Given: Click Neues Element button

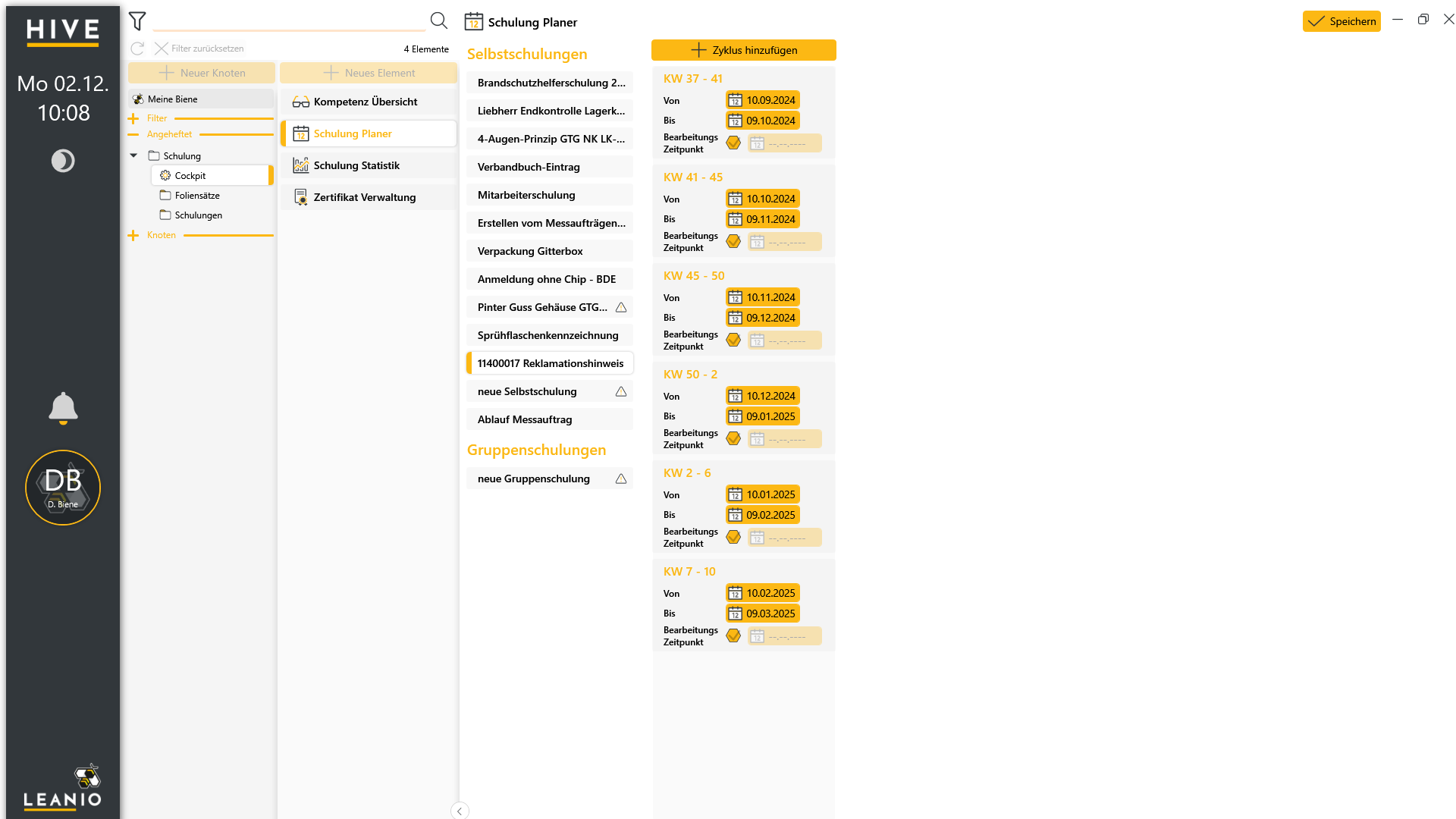Looking at the screenshot, I should (x=369, y=73).
